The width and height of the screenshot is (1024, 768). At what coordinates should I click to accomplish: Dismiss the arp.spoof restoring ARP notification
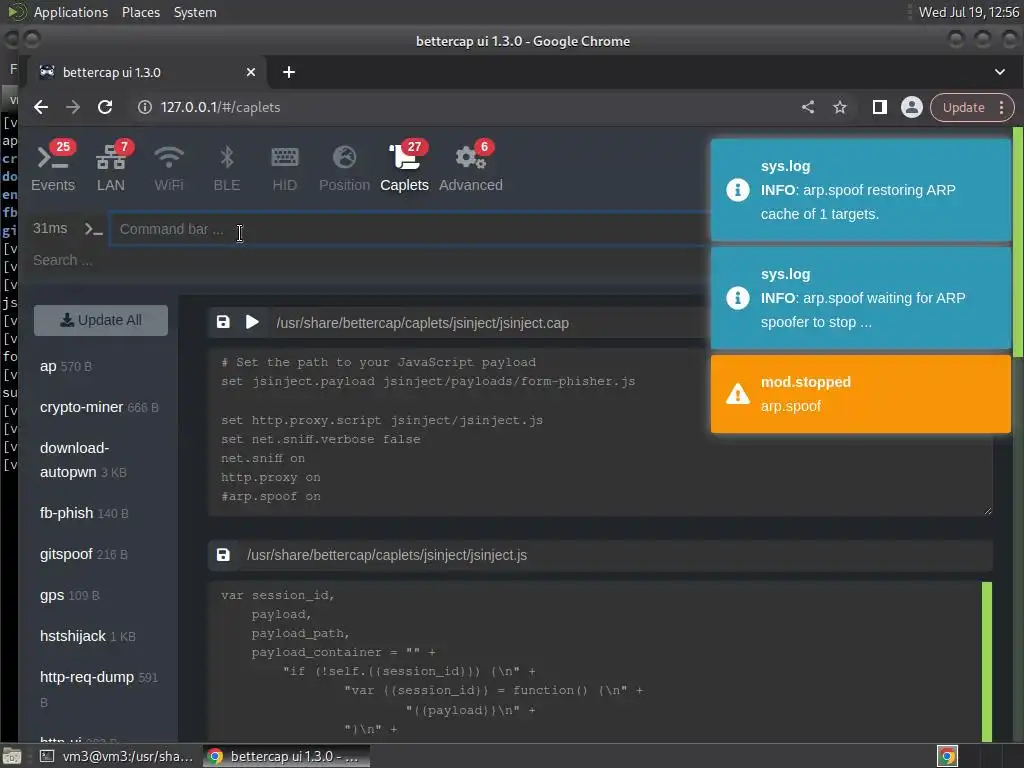pyautogui.click(x=861, y=190)
